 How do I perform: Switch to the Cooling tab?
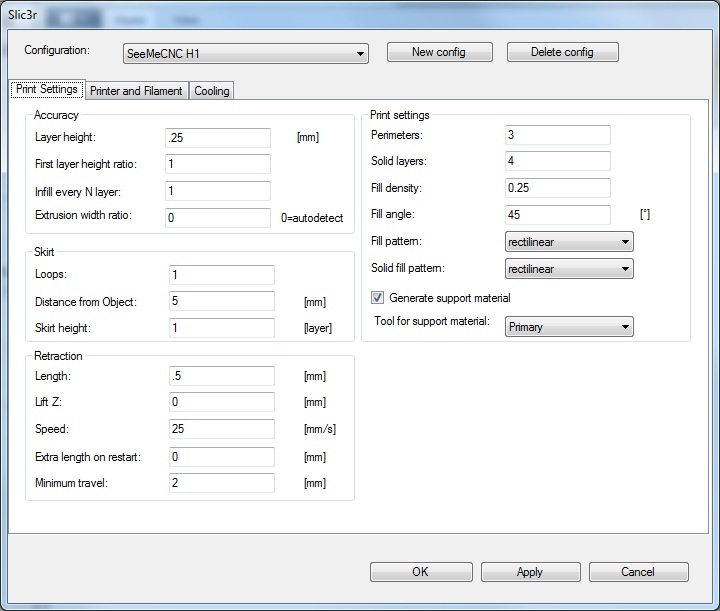pyautogui.click(x=212, y=91)
